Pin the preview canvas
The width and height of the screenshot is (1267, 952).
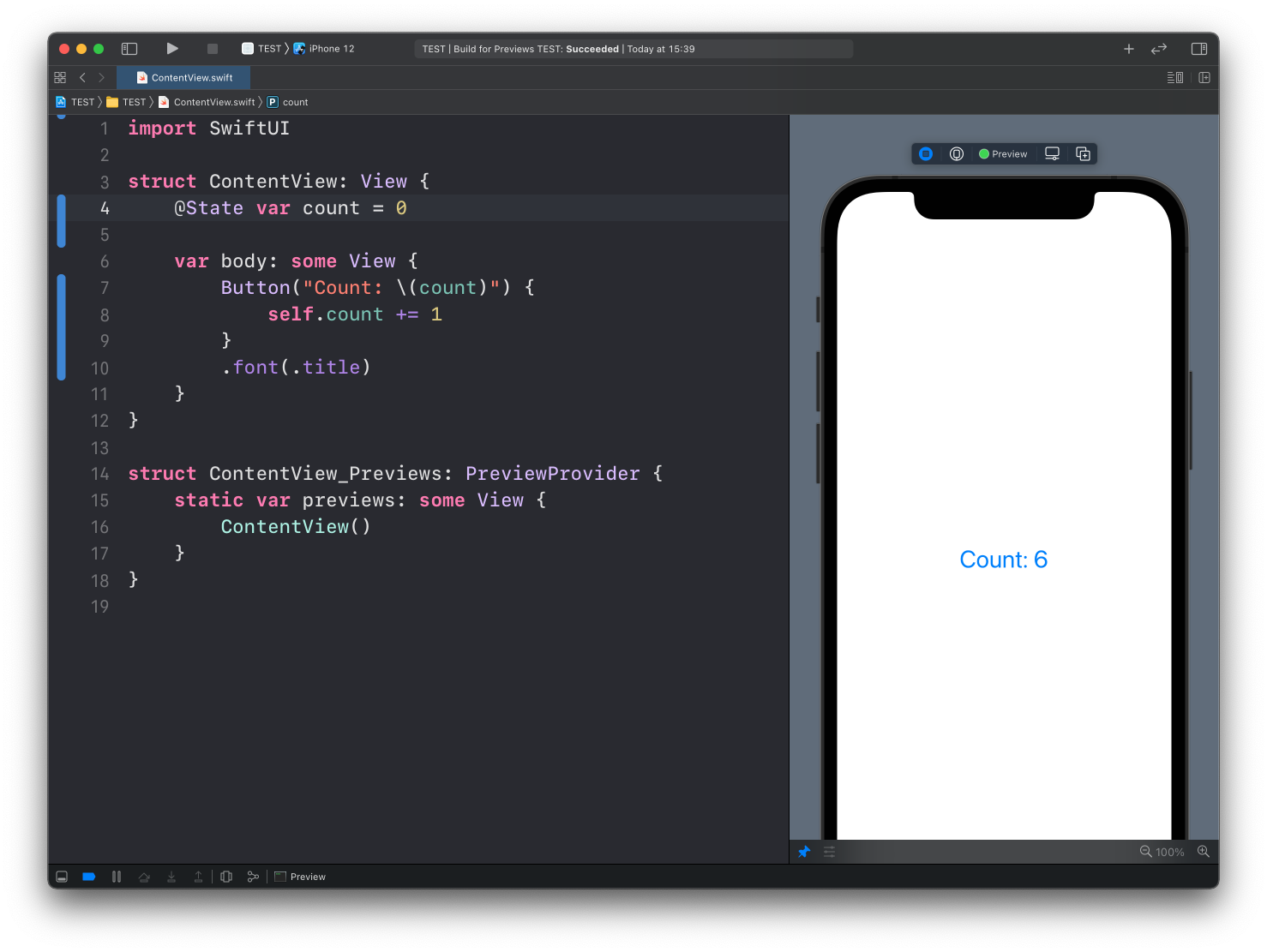tap(804, 852)
